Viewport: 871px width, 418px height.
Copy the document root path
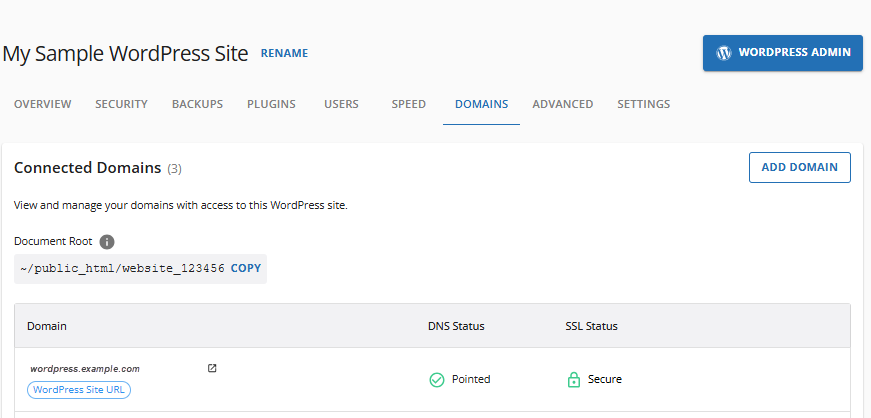246,269
